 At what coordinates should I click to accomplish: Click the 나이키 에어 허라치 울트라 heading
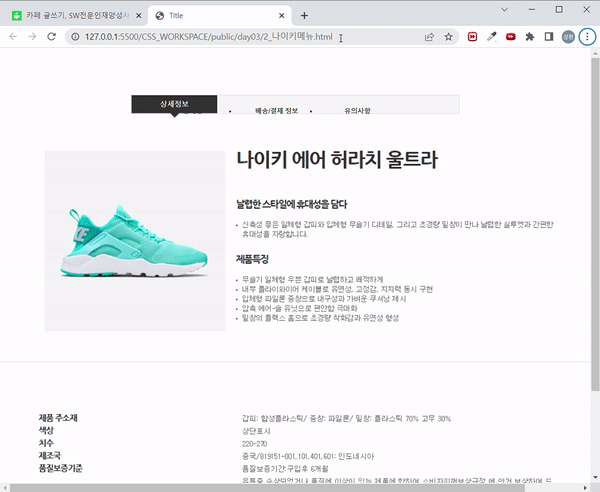tap(337, 160)
